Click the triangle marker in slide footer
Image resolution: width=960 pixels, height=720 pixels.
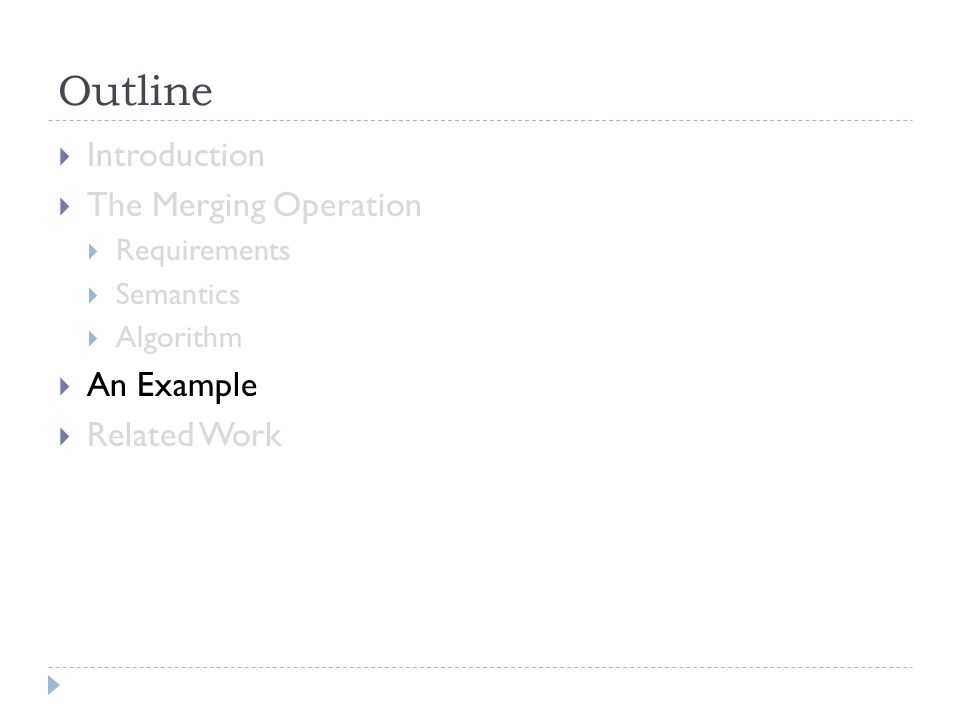[54, 685]
